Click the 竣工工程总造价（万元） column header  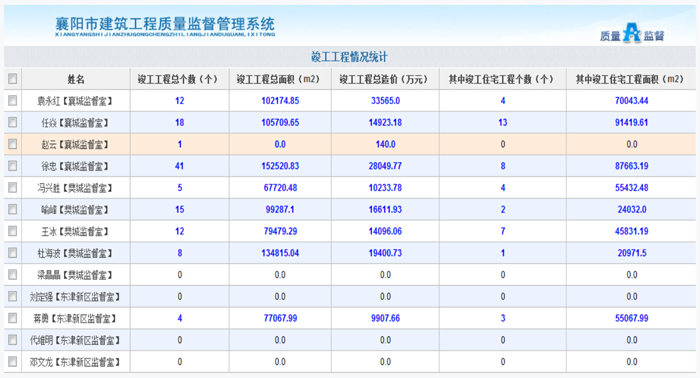(x=383, y=79)
